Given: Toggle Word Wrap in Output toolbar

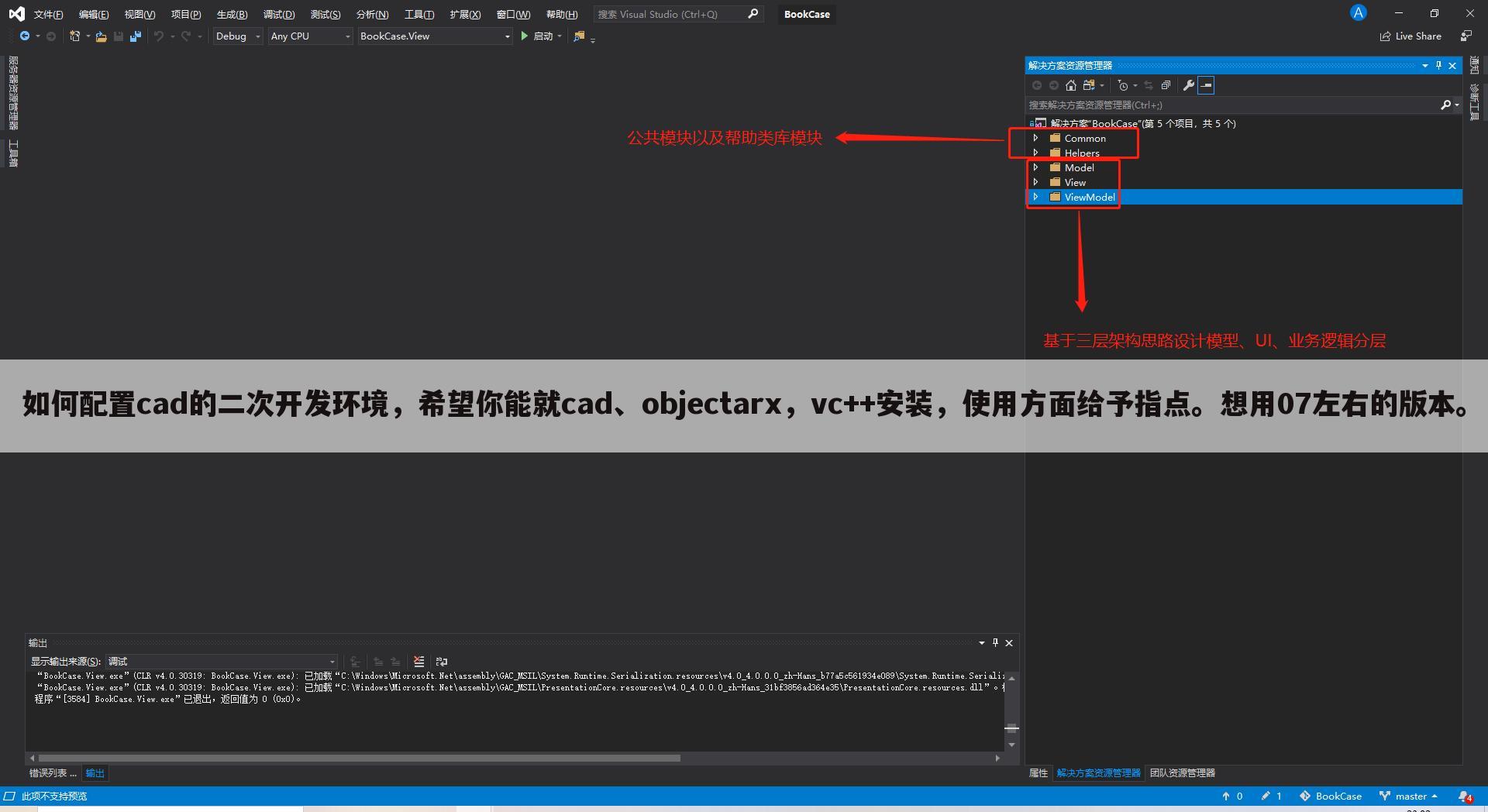Looking at the screenshot, I should [x=442, y=662].
